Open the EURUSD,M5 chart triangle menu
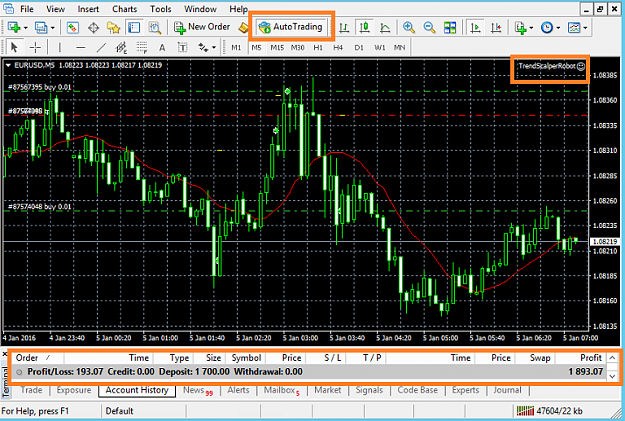The width and height of the screenshot is (625, 421). 8,65
